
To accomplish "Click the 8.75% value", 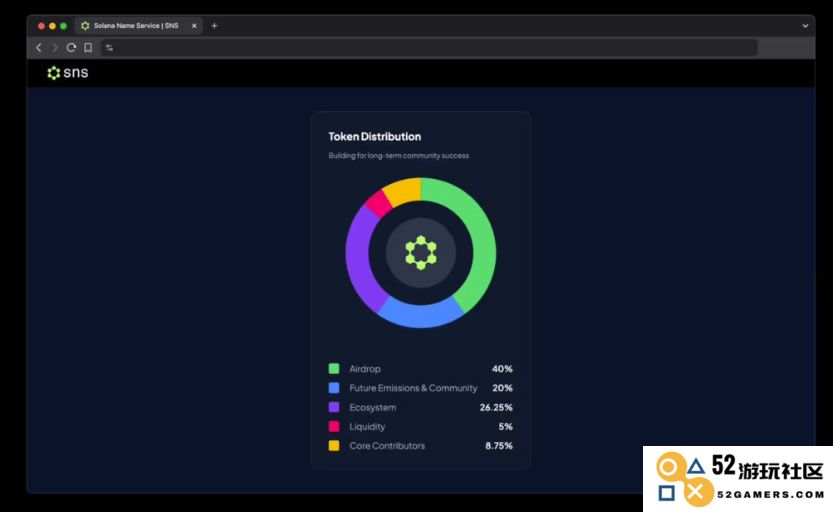I will coord(498,446).
